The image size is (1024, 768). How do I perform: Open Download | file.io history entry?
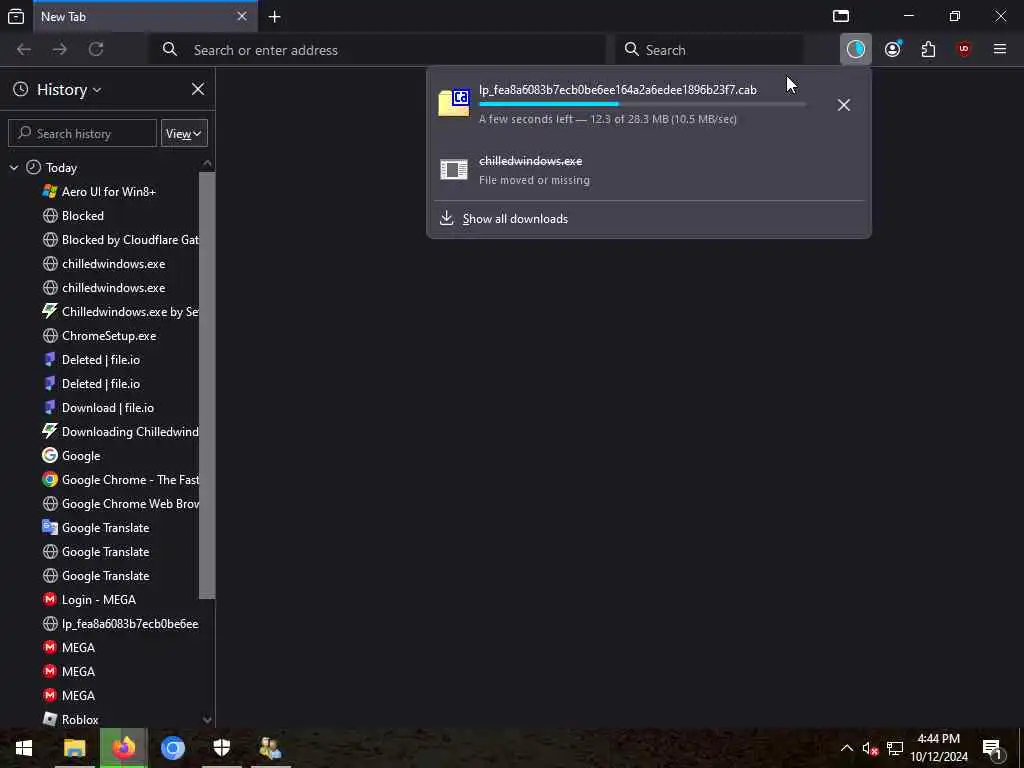click(108, 408)
